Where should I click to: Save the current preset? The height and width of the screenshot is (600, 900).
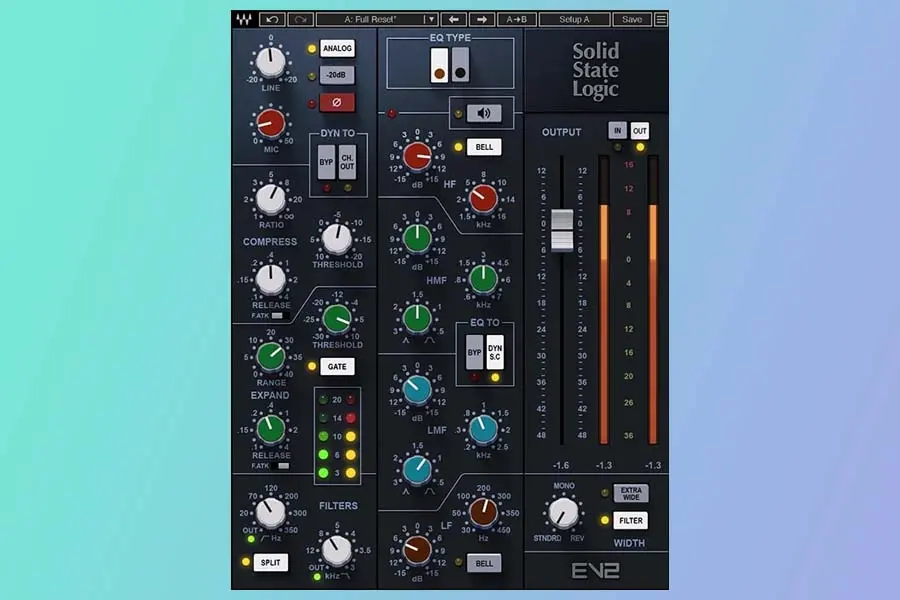[632, 20]
